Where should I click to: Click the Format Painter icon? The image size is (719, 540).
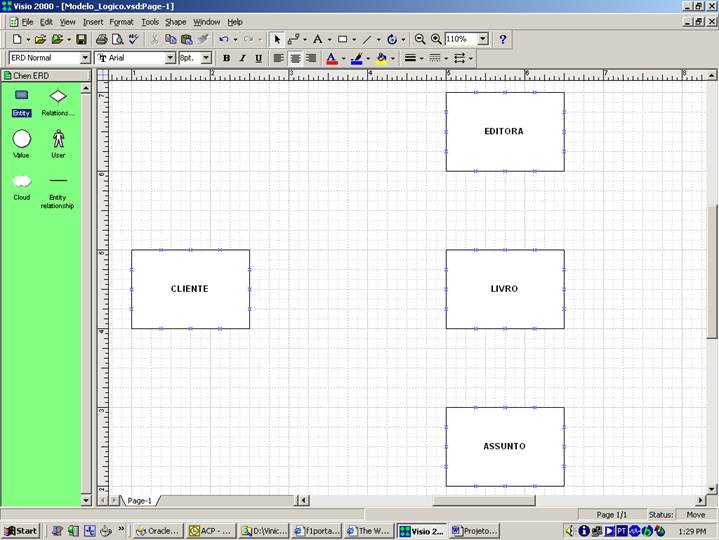point(203,39)
